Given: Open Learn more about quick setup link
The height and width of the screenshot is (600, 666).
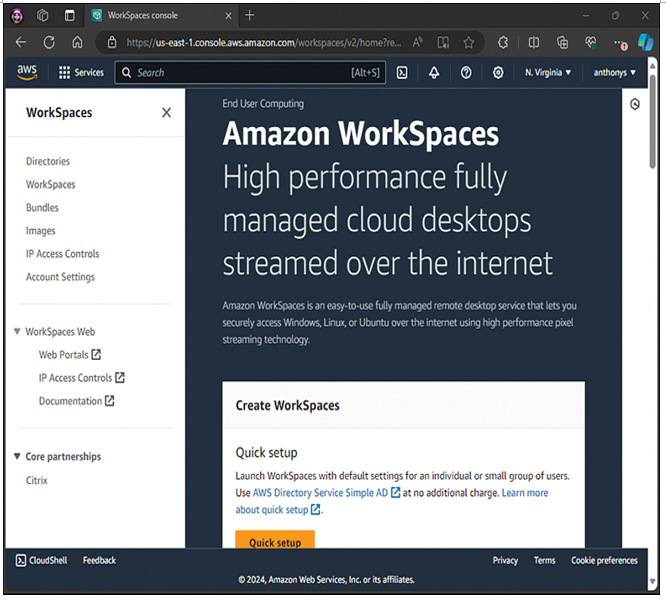Looking at the screenshot, I should pos(525,493).
